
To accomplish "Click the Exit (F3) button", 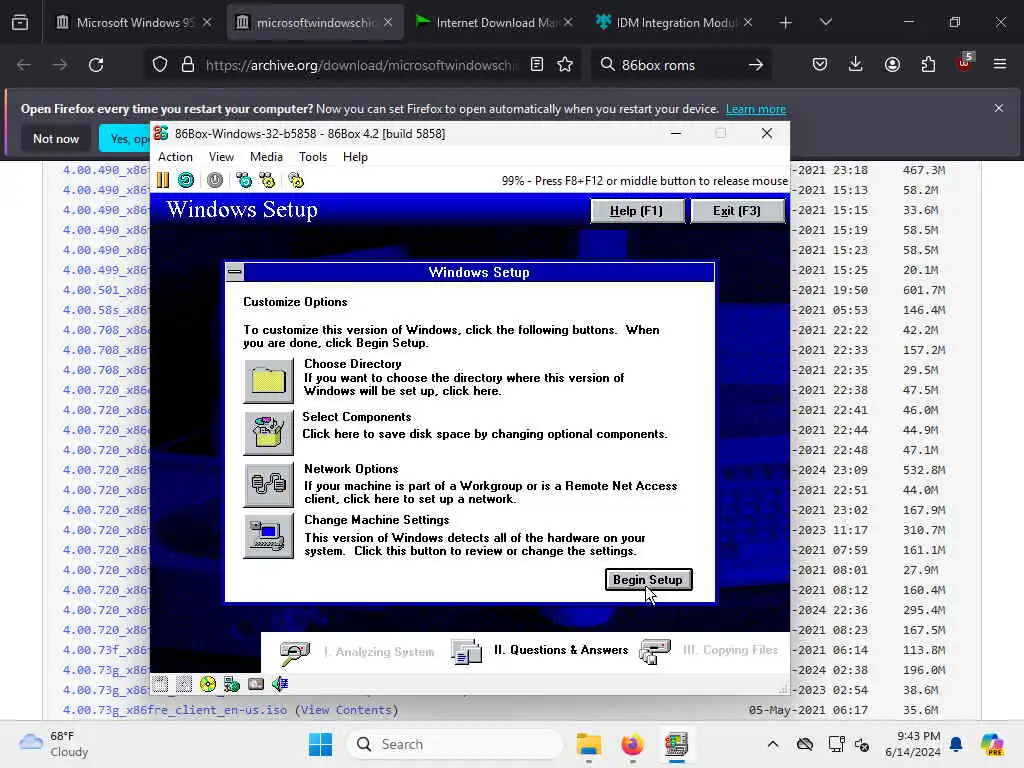I will pos(737,211).
